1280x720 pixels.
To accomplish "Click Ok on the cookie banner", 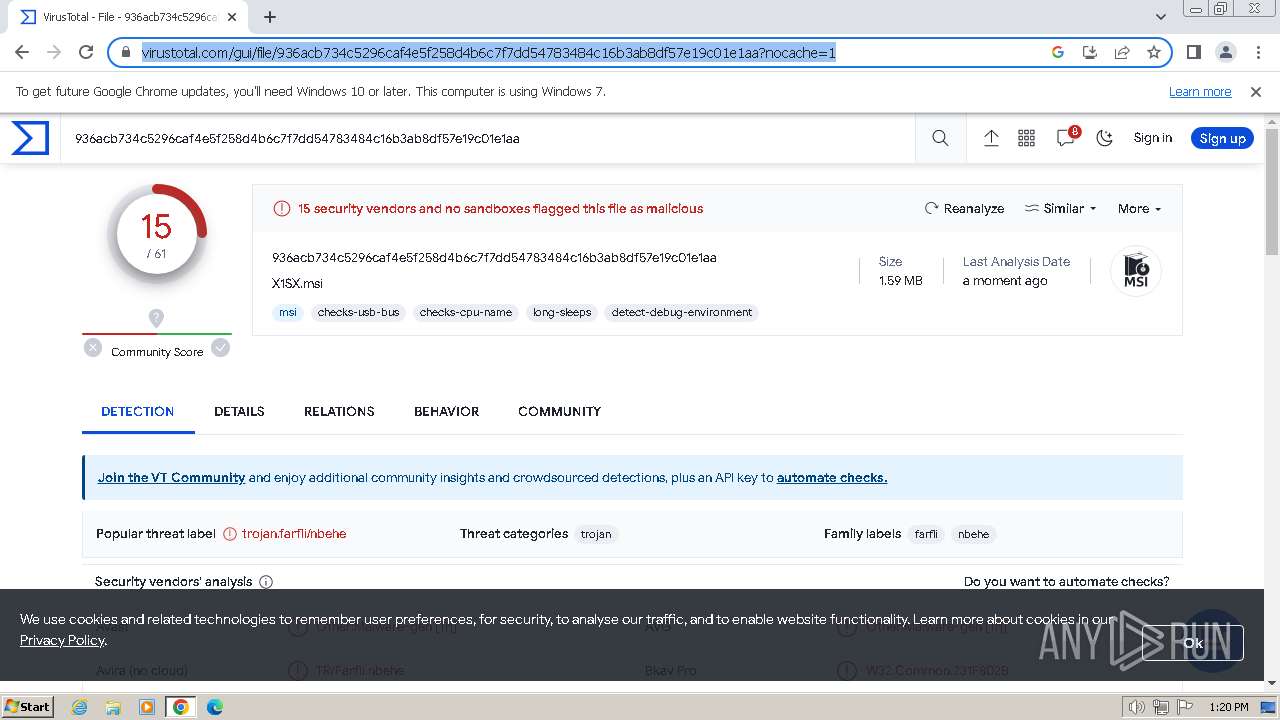I will point(1192,643).
